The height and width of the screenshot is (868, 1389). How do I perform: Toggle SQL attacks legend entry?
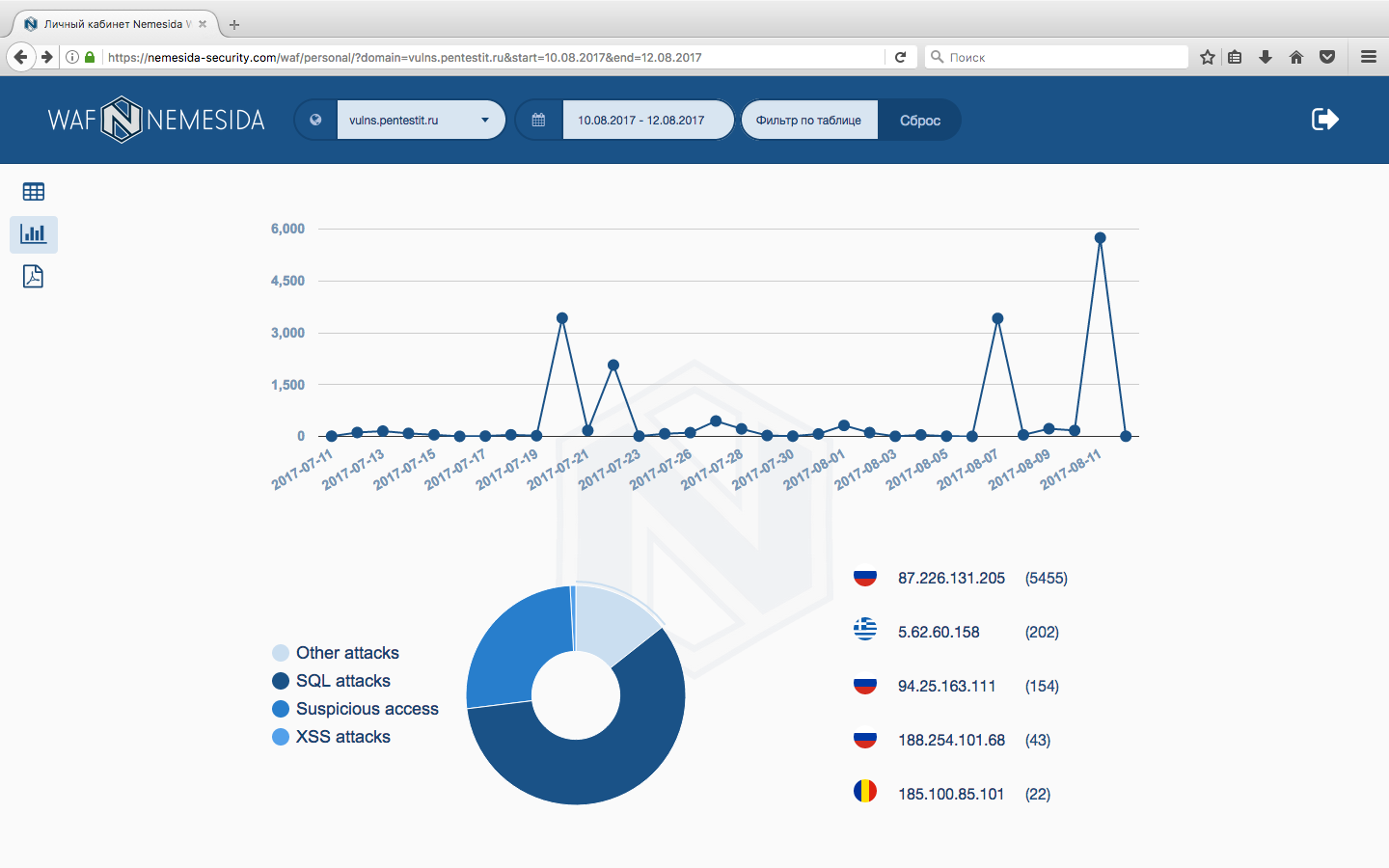click(332, 681)
